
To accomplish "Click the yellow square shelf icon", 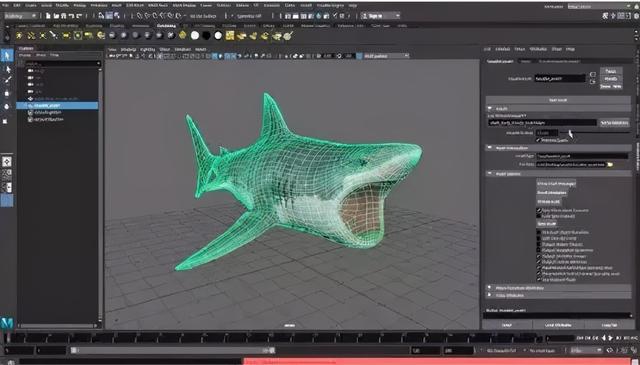I will [x=230, y=36].
